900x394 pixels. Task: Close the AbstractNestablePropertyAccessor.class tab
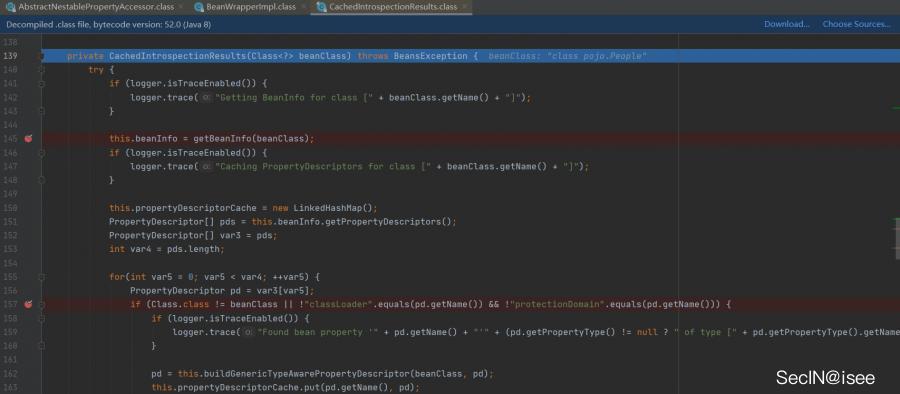181,7
